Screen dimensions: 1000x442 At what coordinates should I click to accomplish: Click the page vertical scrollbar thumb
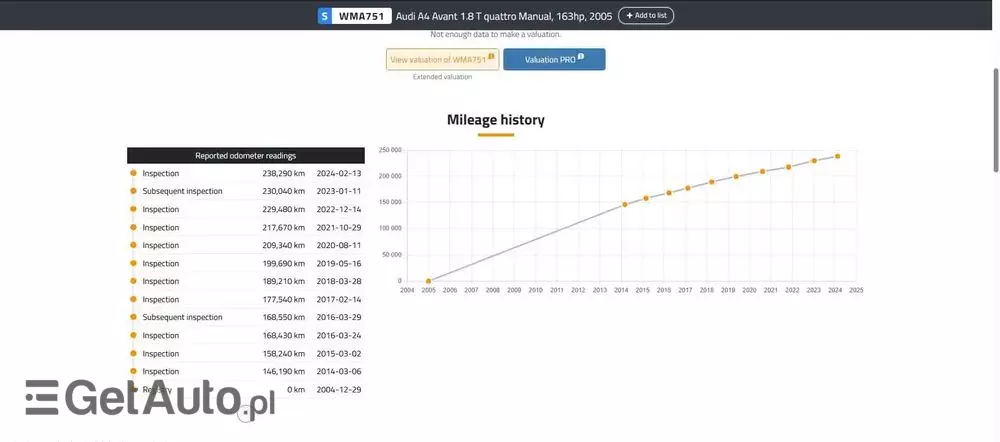pyautogui.click(x=994, y=120)
